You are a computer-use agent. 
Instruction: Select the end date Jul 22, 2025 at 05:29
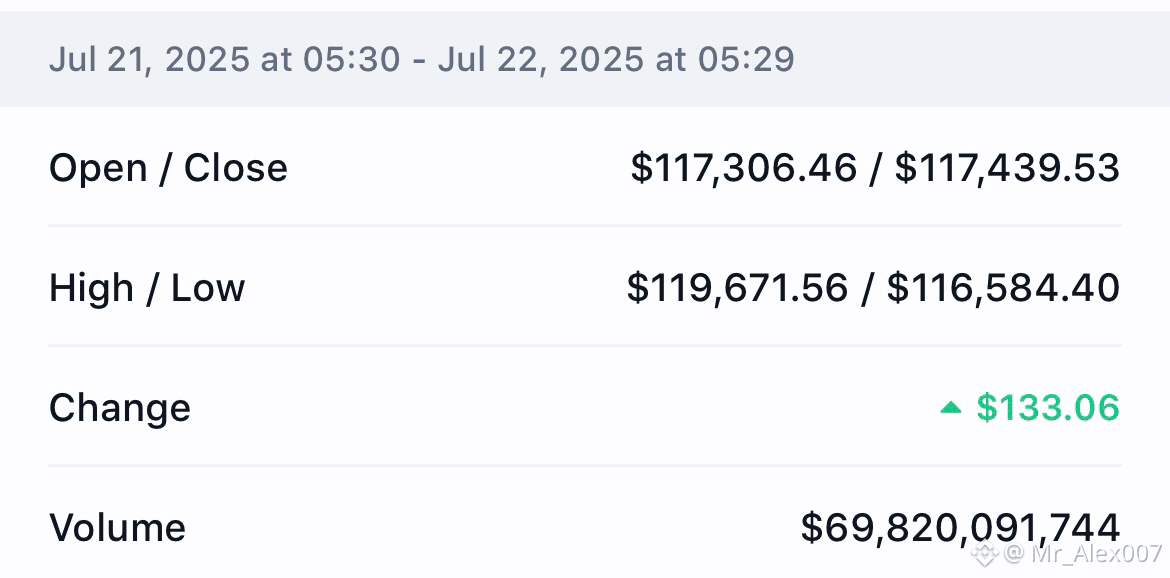[616, 59]
